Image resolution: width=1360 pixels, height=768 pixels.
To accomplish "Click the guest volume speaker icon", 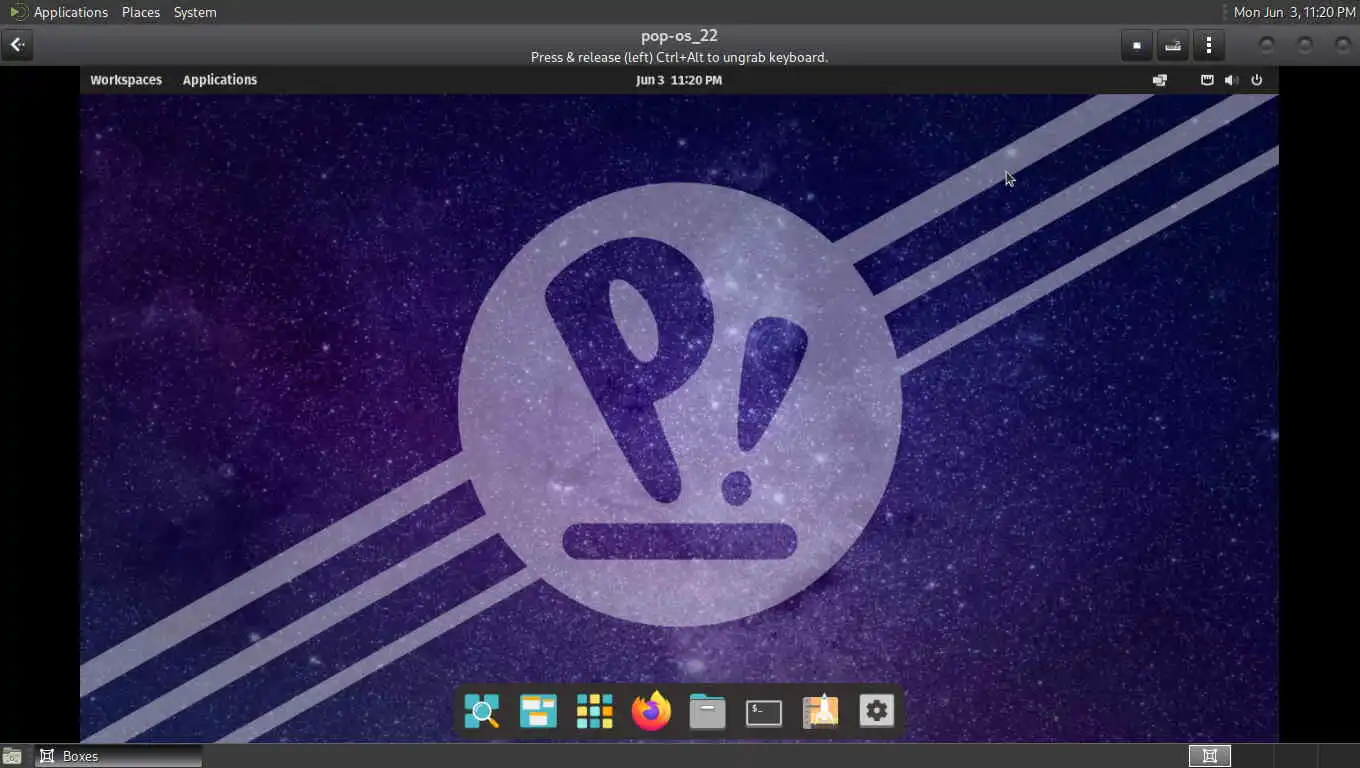I will tap(1231, 80).
